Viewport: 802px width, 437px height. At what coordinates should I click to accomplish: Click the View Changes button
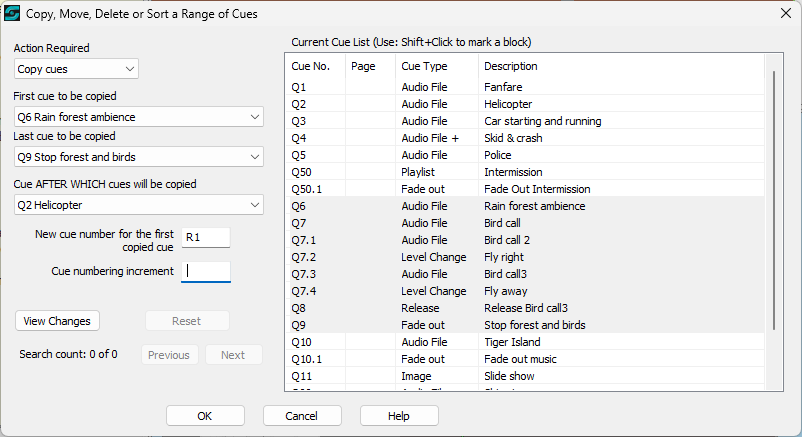(57, 321)
